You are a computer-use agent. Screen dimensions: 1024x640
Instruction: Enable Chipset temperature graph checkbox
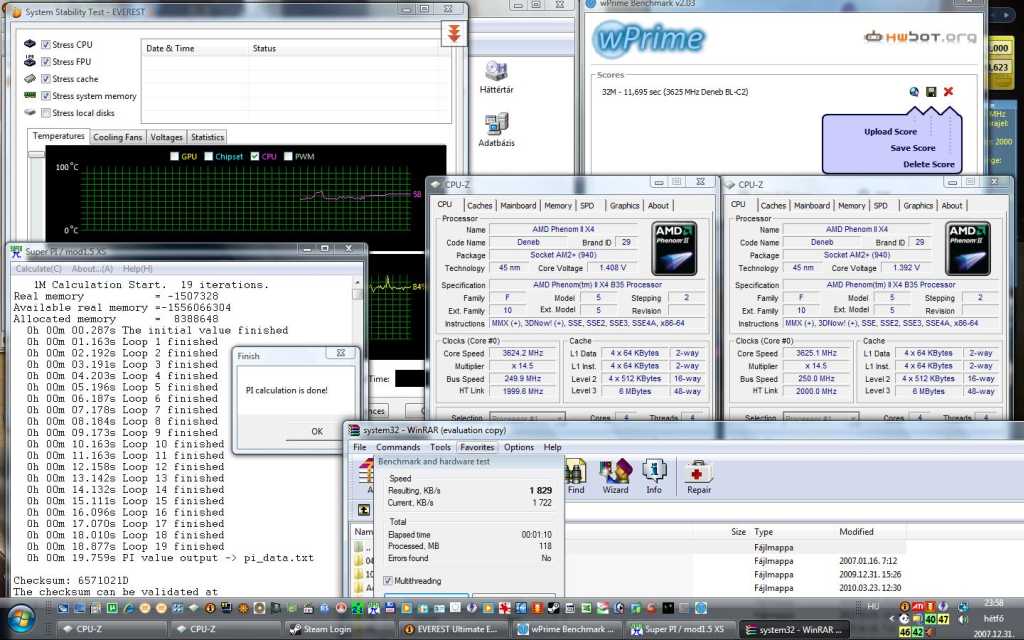tap(208, 156)
